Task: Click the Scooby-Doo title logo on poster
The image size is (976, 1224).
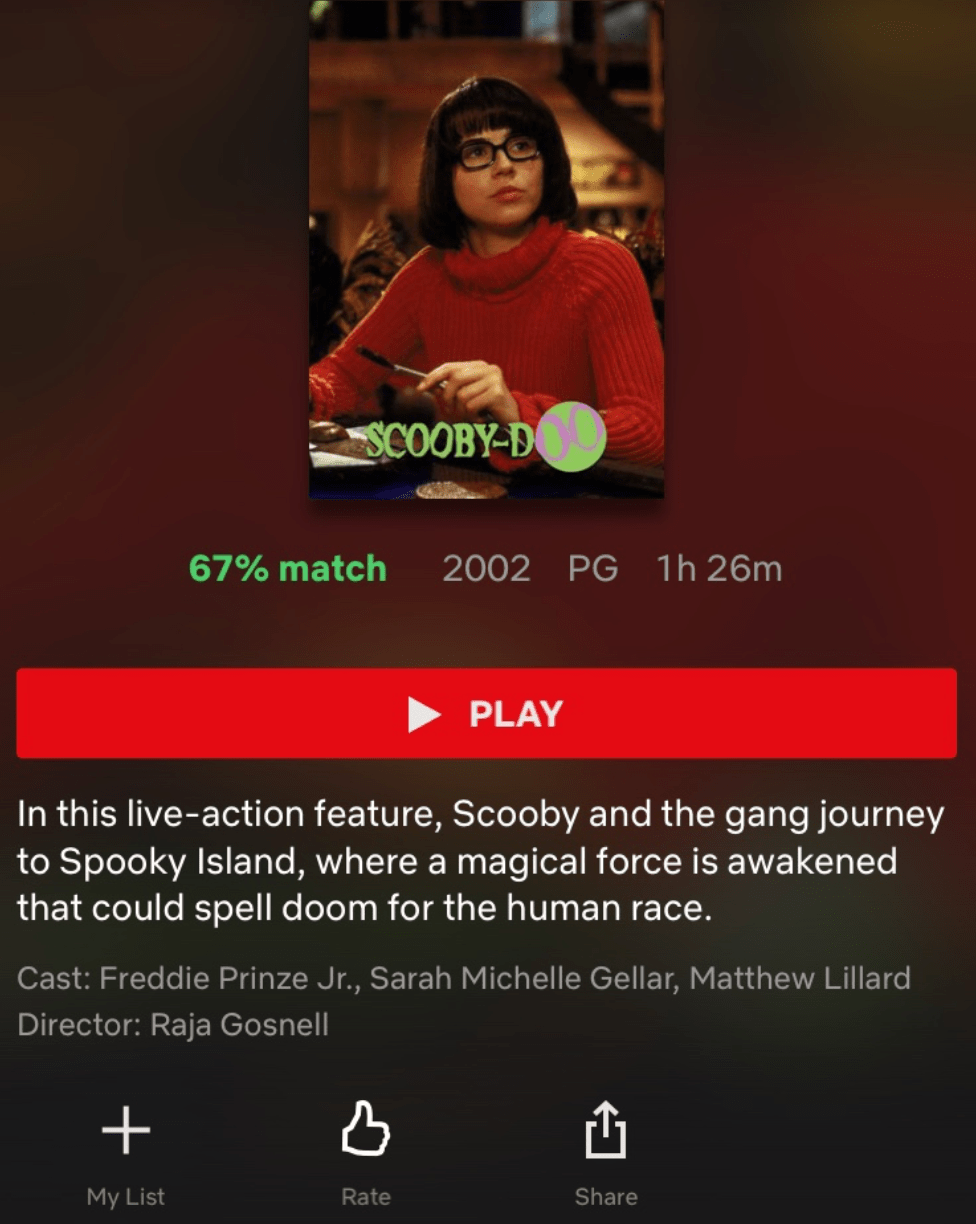Action: tap(485, 440)
